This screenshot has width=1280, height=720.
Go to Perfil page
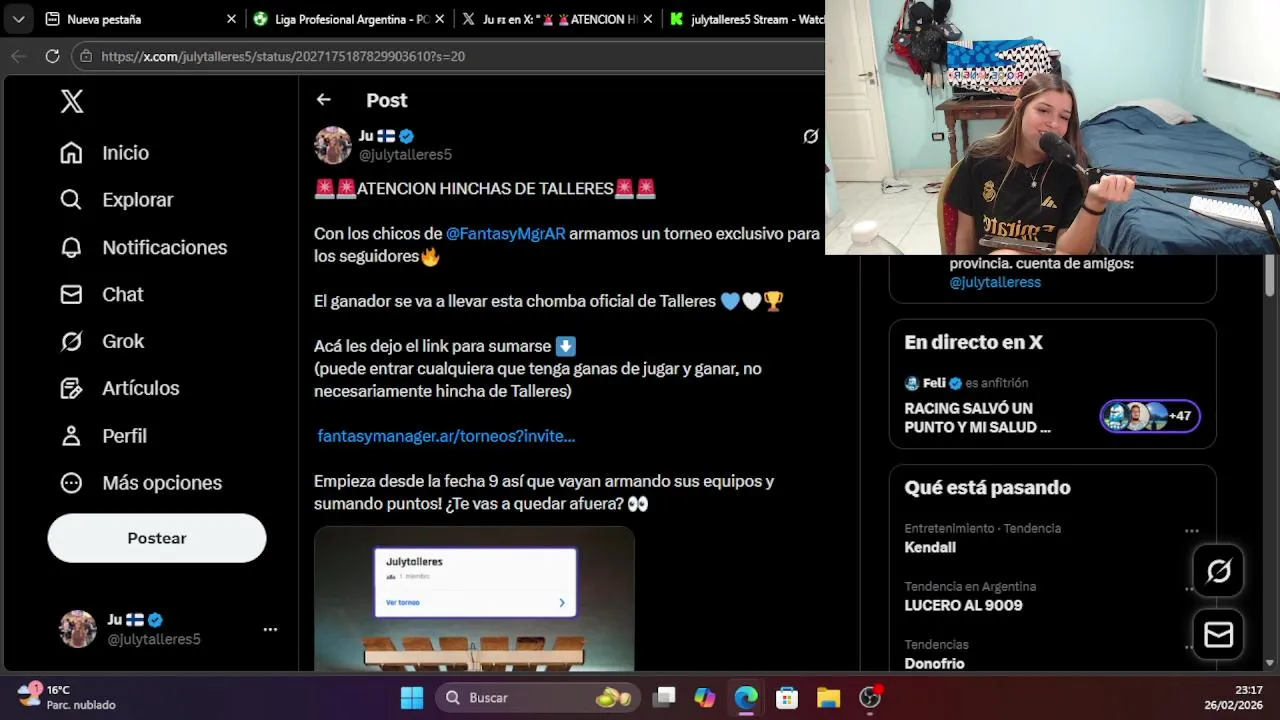[103, 436]
